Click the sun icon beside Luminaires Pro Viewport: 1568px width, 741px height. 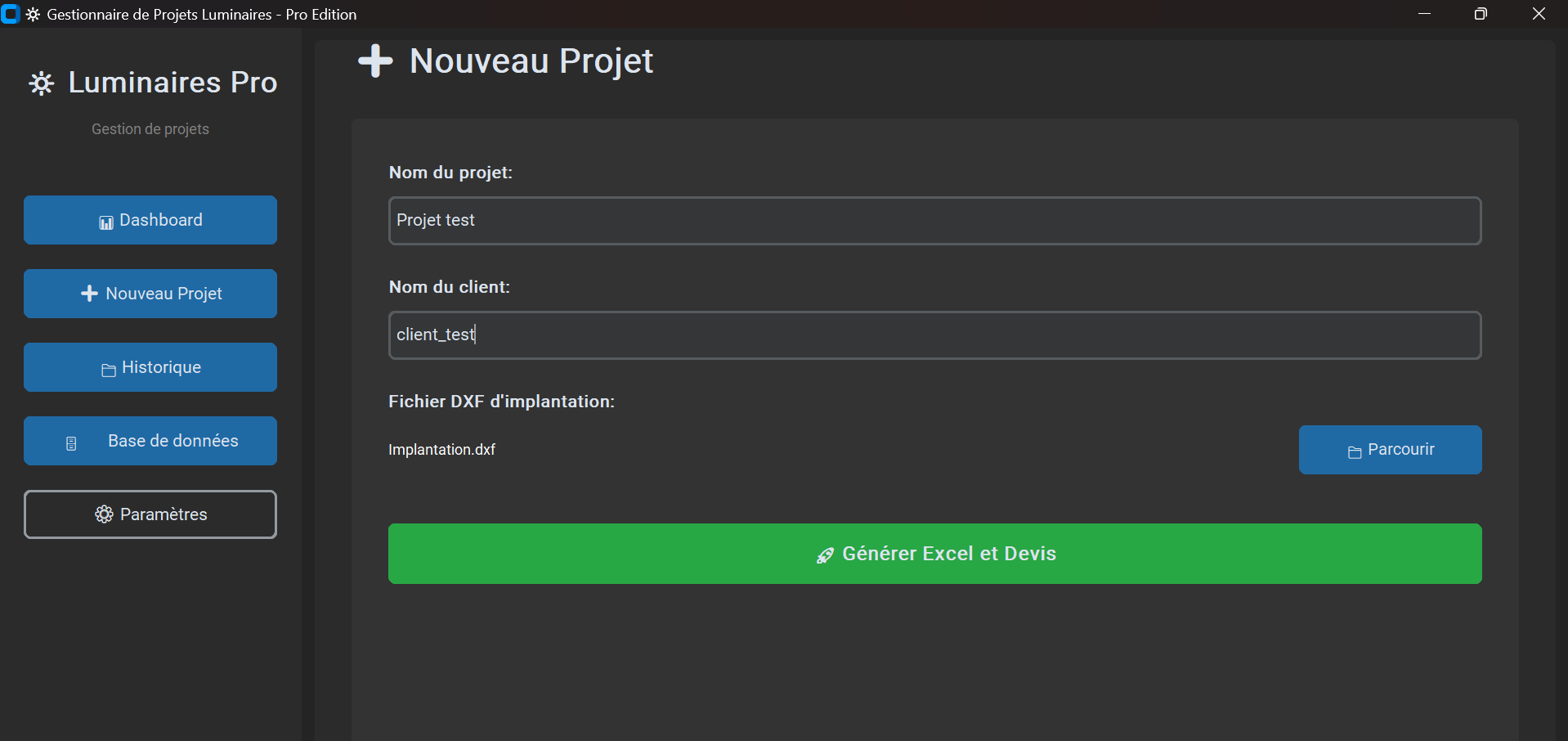point(41,83)
